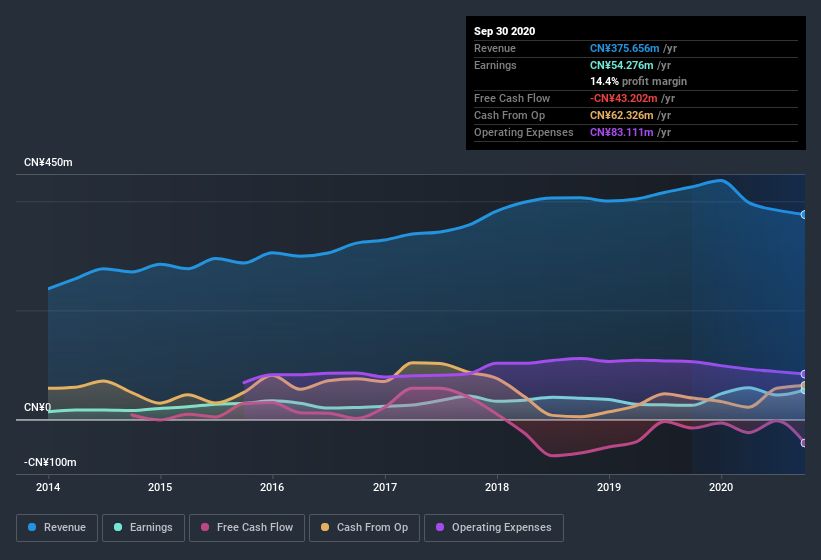Click the -CN¥43.202m free cash flow value
Image resolution: width=821 pixels, height=560 pixels.
point(624,98)
